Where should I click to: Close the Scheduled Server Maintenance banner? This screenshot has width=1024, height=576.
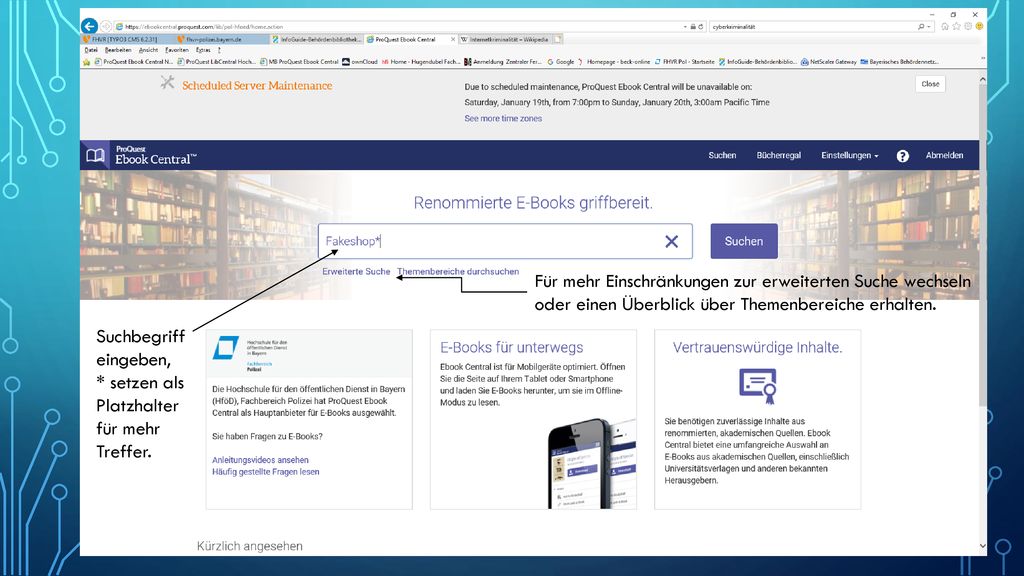[930, 84]
